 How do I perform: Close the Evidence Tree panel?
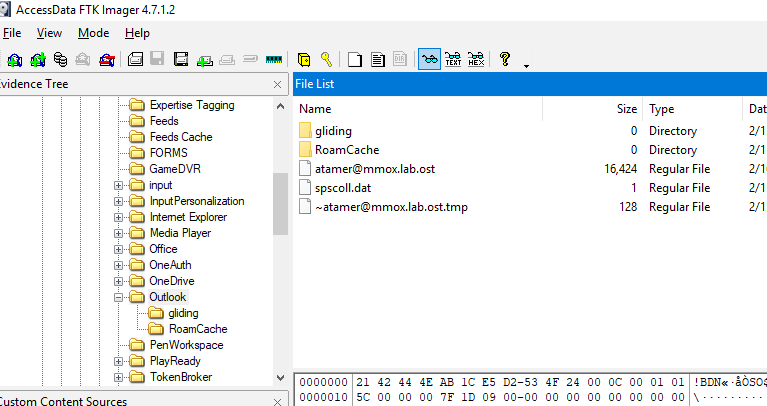[x=277, y=84]
